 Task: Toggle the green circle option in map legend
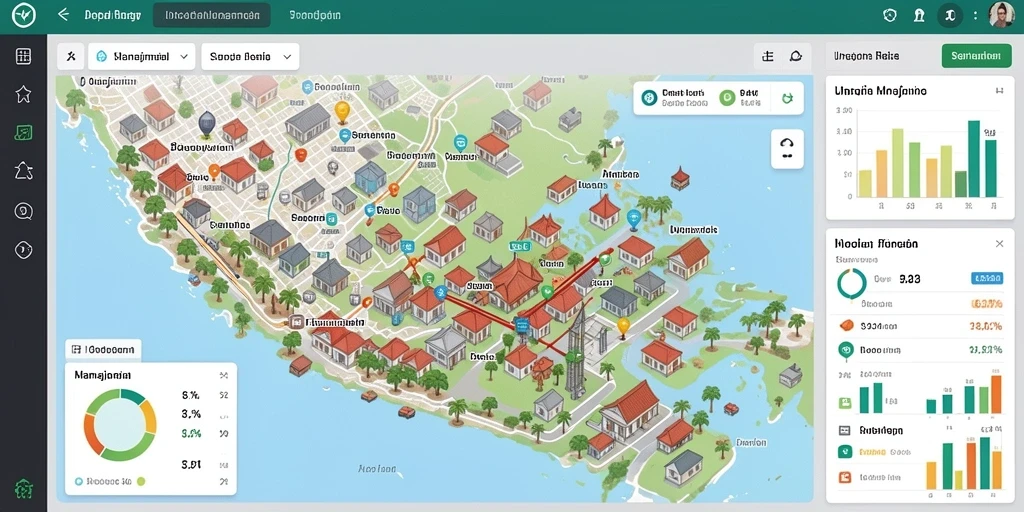pyautogui.click(x=726, y=98)
